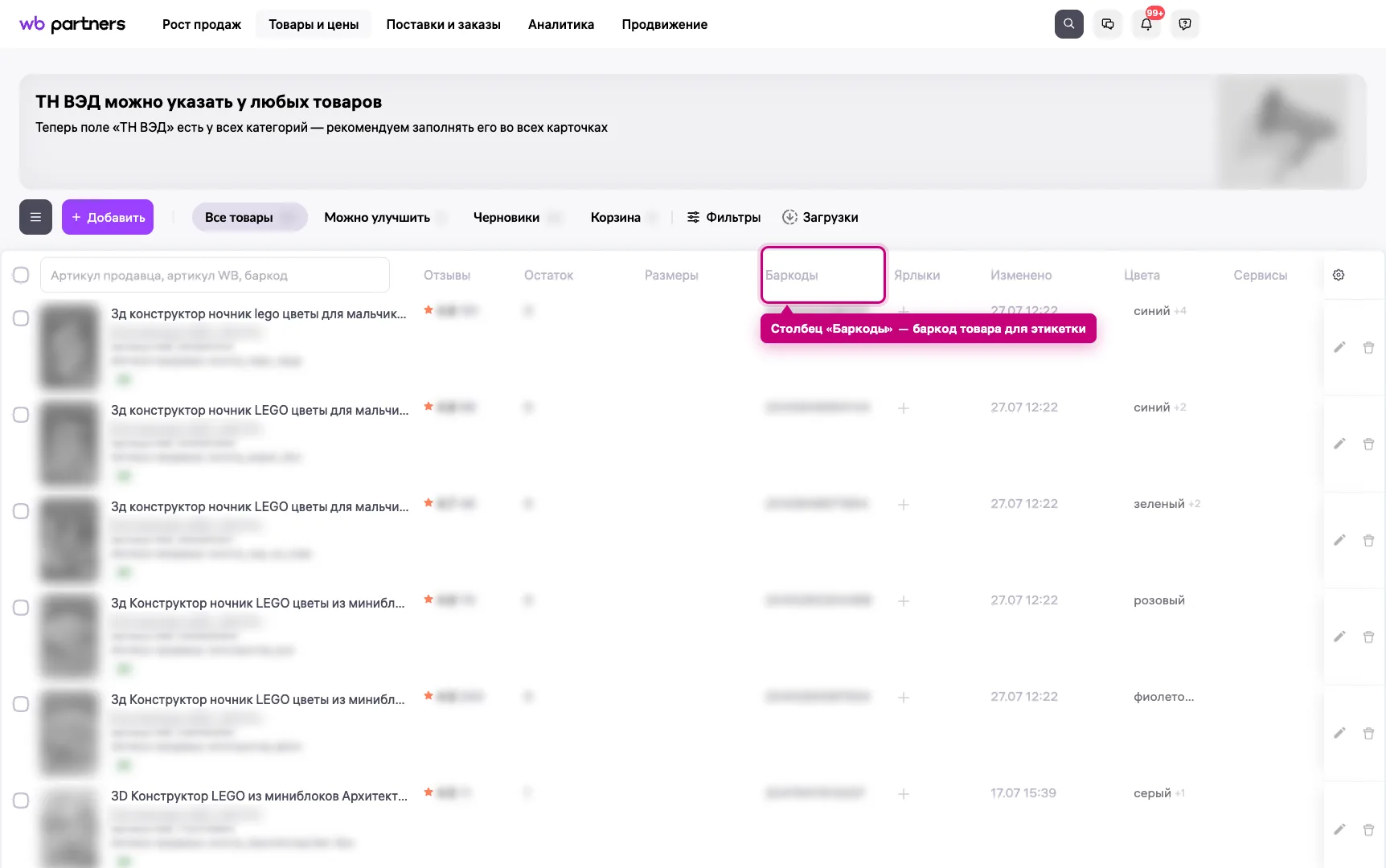Open the search icon in header
Viewport: 1386px width, 868px height.
coord(1068,24)
